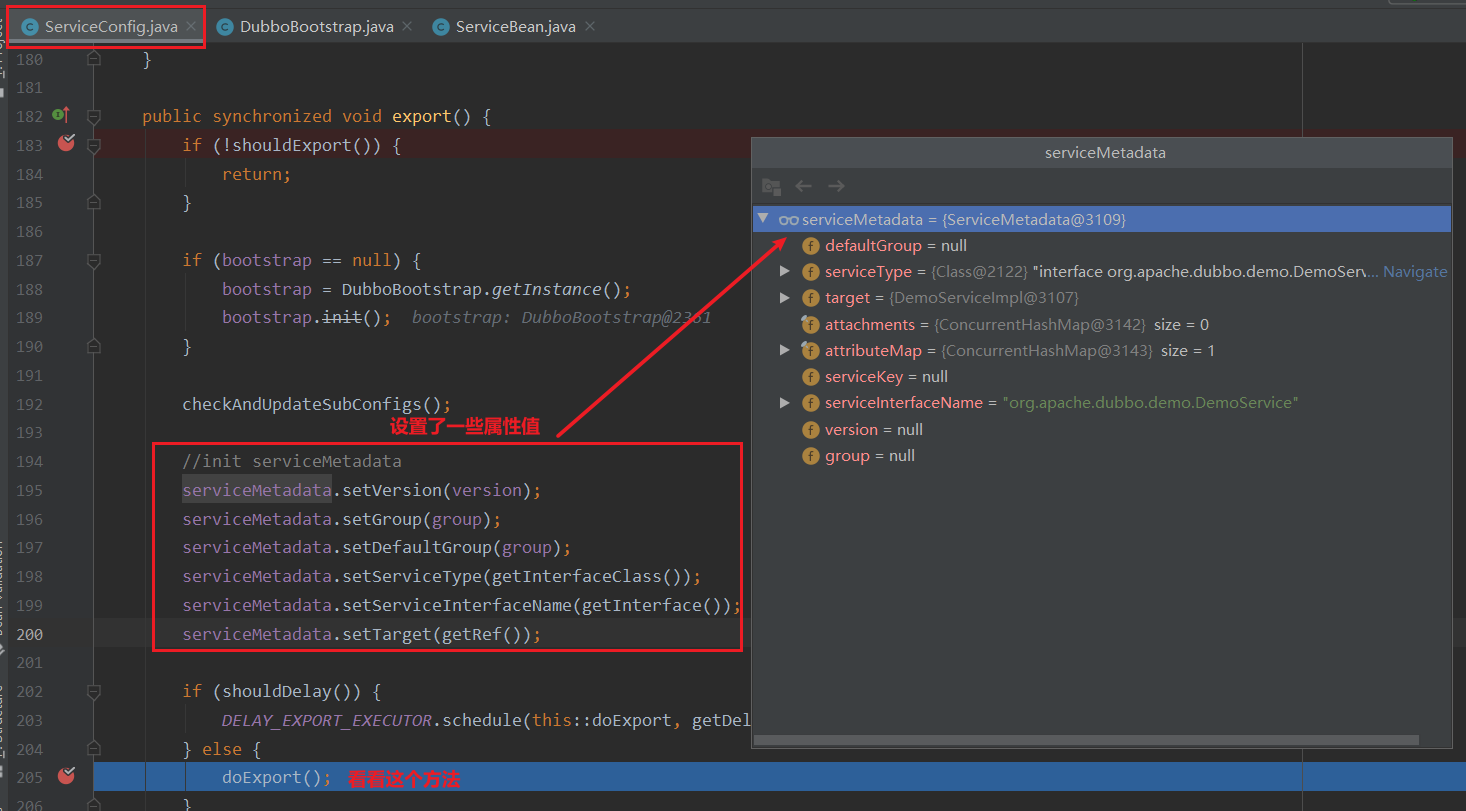Collapse the serviceMetadata root node
This screenshot has height=811, width=1466.
[763, 218]
